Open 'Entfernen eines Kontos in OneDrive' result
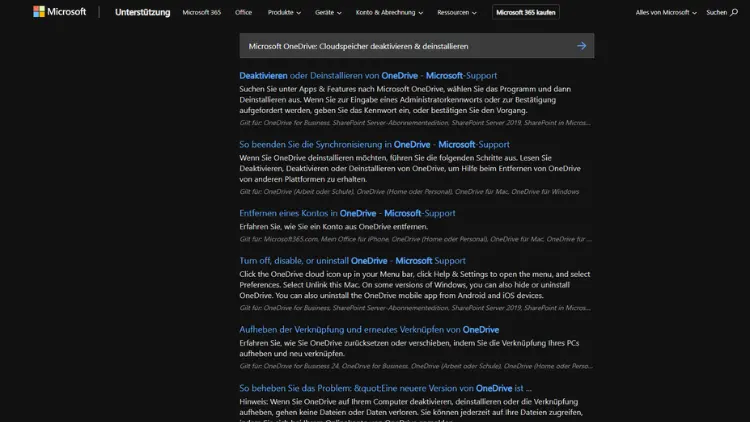This screenshot has height=422, width=750. tap(347, 213)
